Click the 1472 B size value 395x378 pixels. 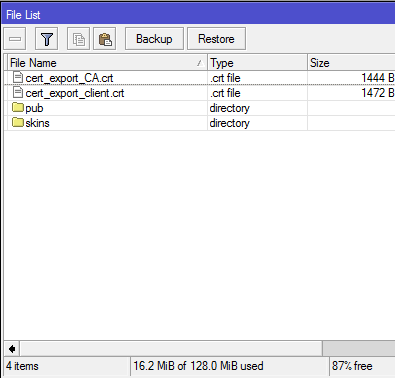pos(378,93)
